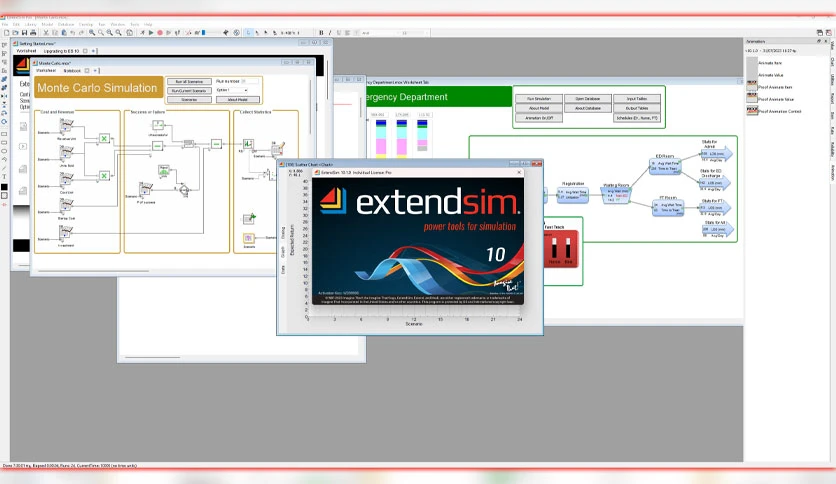Click the Stats for Admit arrow block

(x=716, y=154)
